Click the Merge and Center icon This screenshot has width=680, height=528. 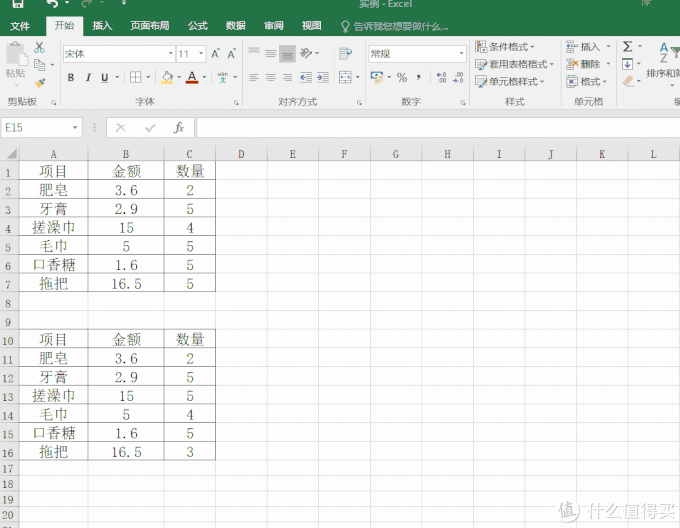tap(346, 77)
